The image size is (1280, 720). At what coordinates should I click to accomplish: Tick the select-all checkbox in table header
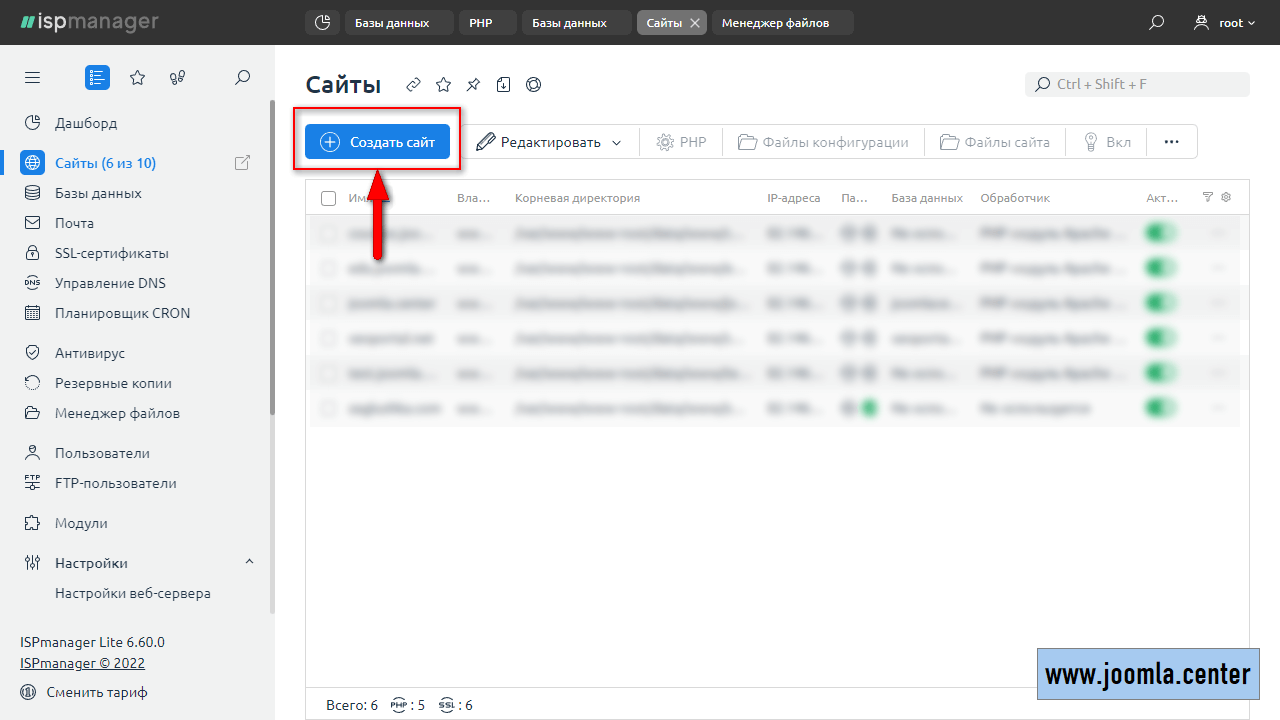[329, 198]
